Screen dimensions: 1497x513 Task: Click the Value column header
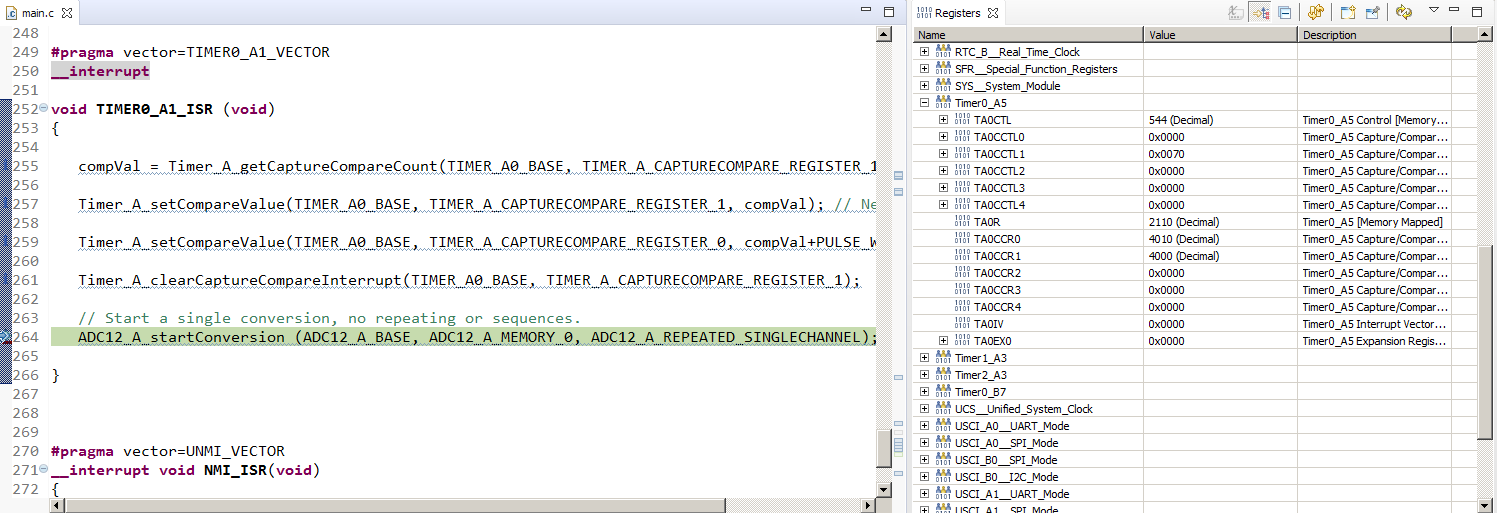coord(1221,35)
